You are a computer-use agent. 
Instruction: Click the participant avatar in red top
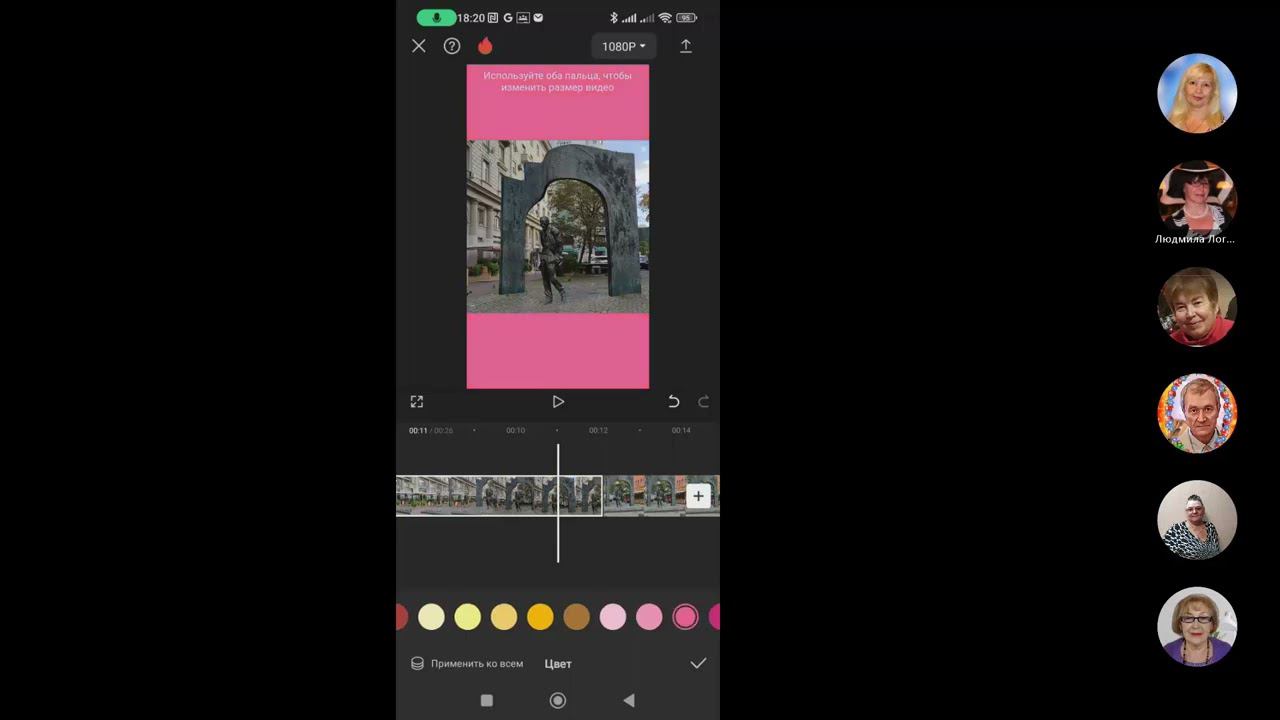(x=1197, y=307)
